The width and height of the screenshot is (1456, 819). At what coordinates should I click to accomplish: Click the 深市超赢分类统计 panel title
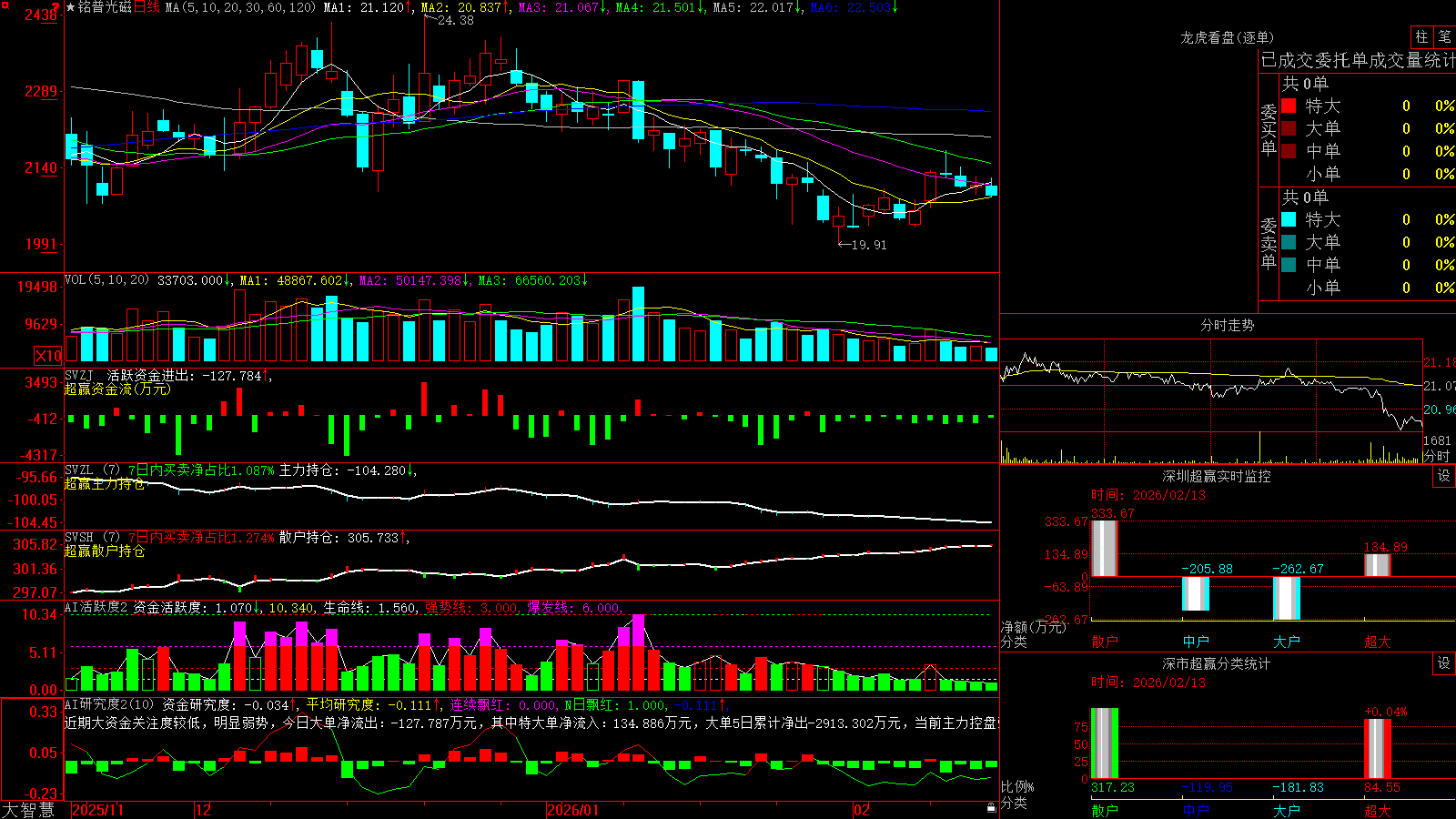1217,663
